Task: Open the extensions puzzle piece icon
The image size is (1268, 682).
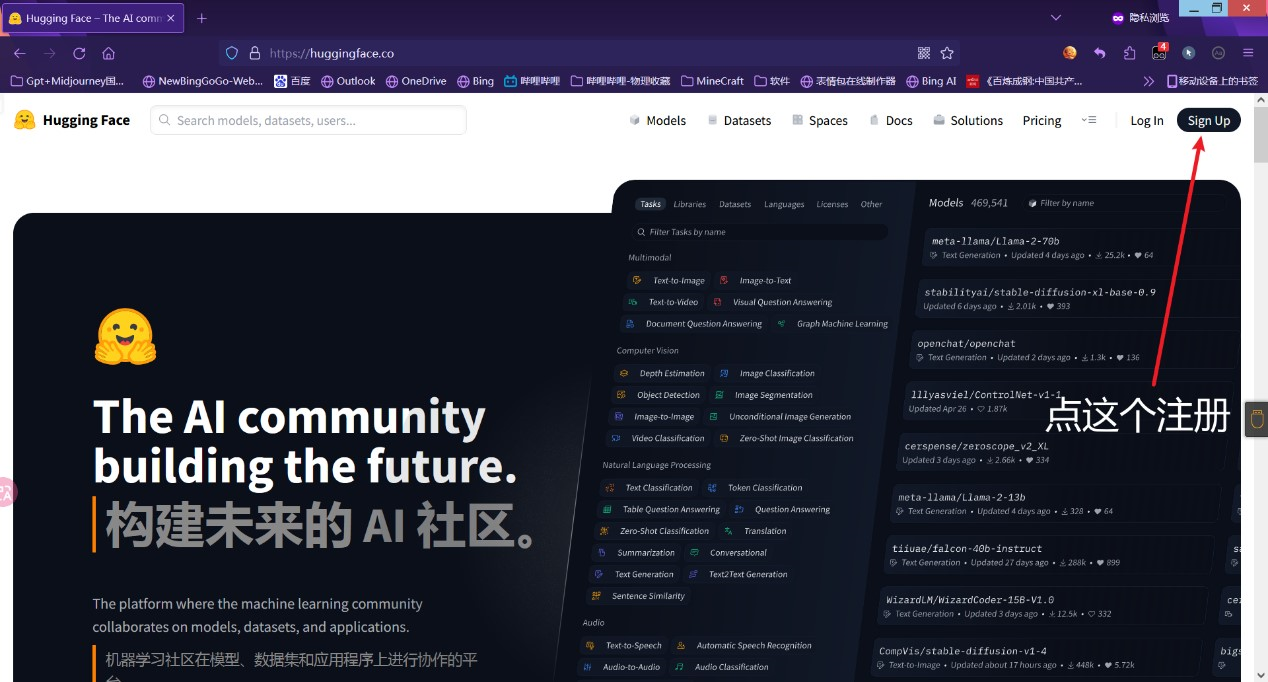Action: coord(1130,53)
